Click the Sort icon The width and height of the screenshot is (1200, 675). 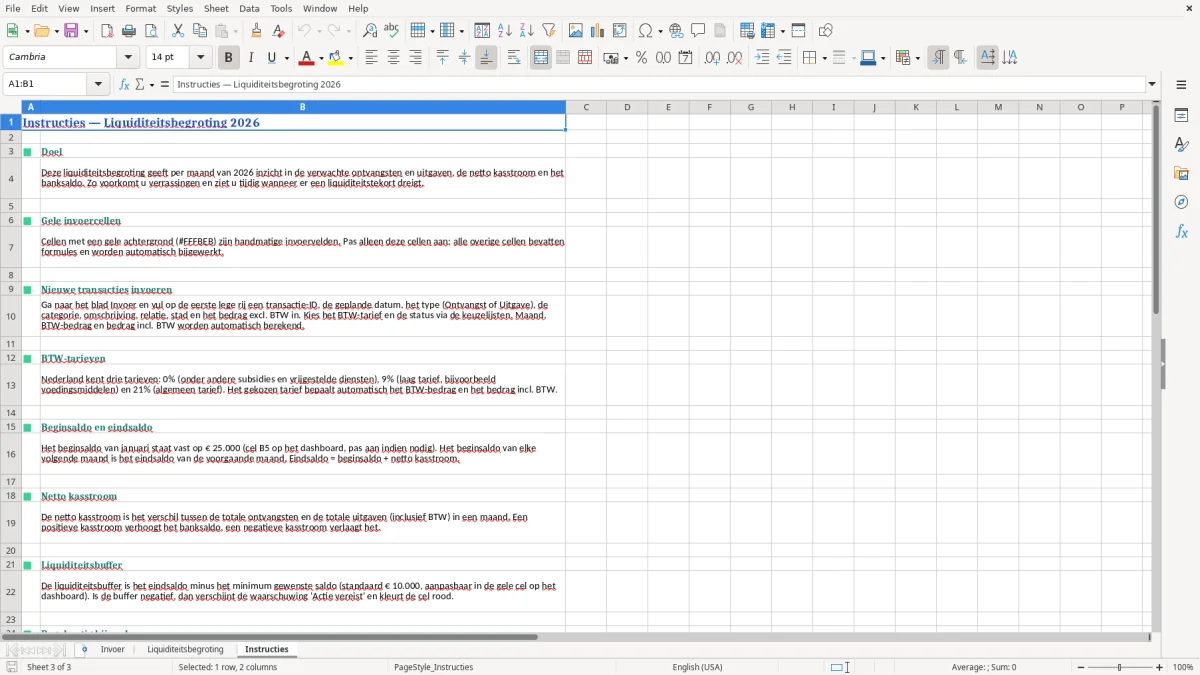click(x=482, y=31)
